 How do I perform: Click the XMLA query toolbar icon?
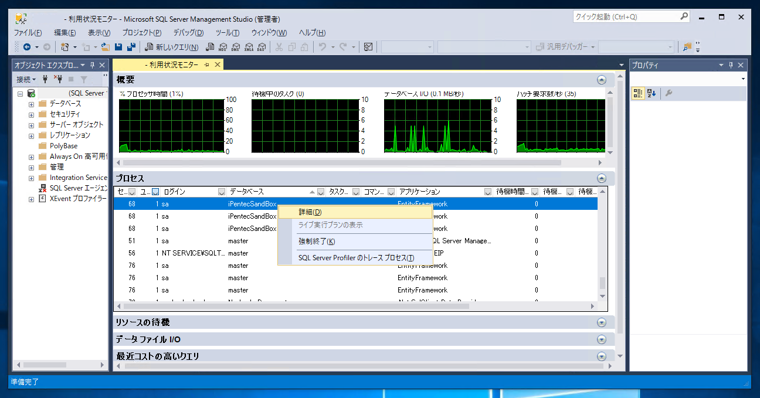[249, 47]
